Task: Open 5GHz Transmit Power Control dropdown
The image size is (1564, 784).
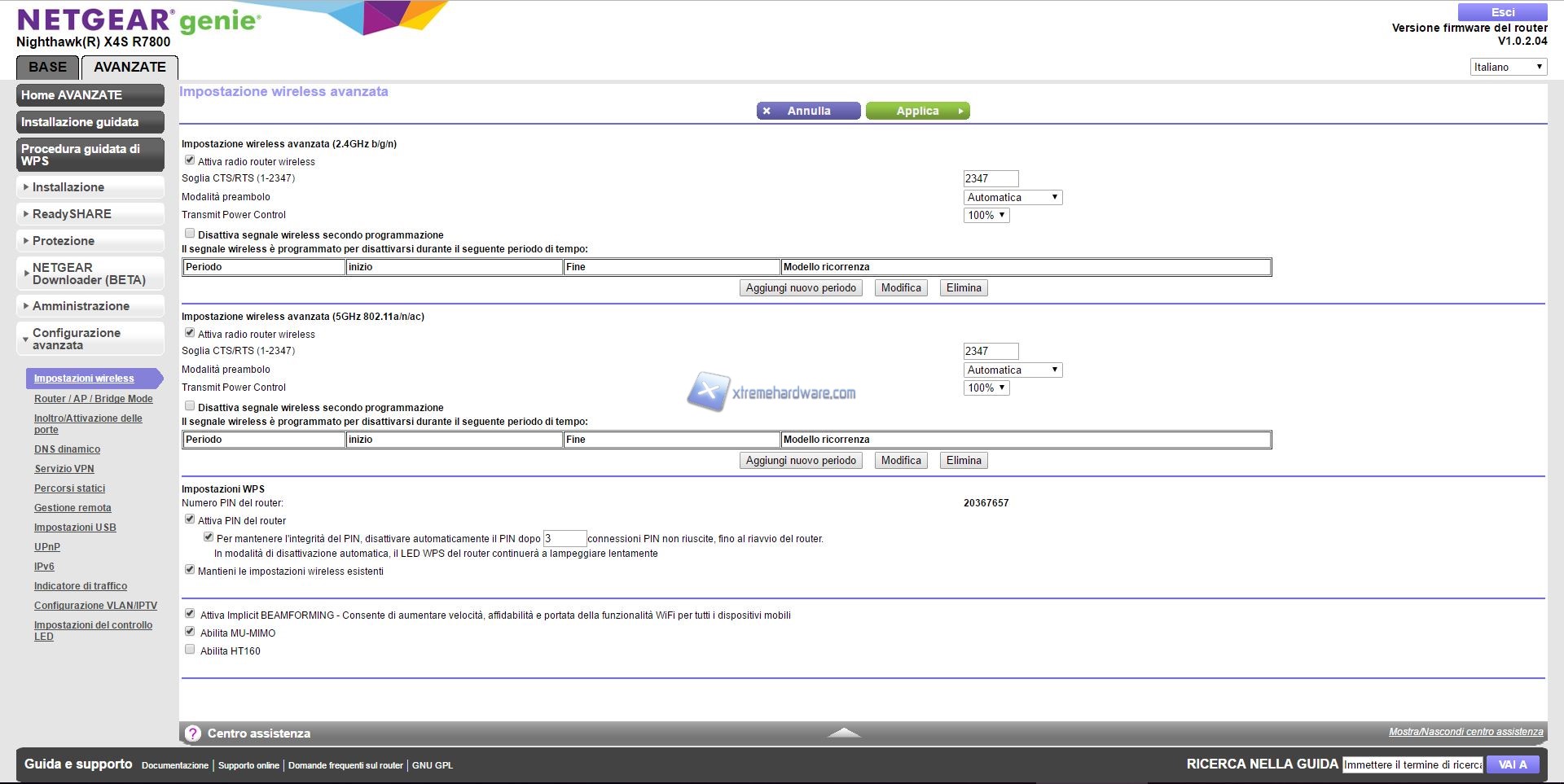Action: pyautogui.click(x=986, y=388)
